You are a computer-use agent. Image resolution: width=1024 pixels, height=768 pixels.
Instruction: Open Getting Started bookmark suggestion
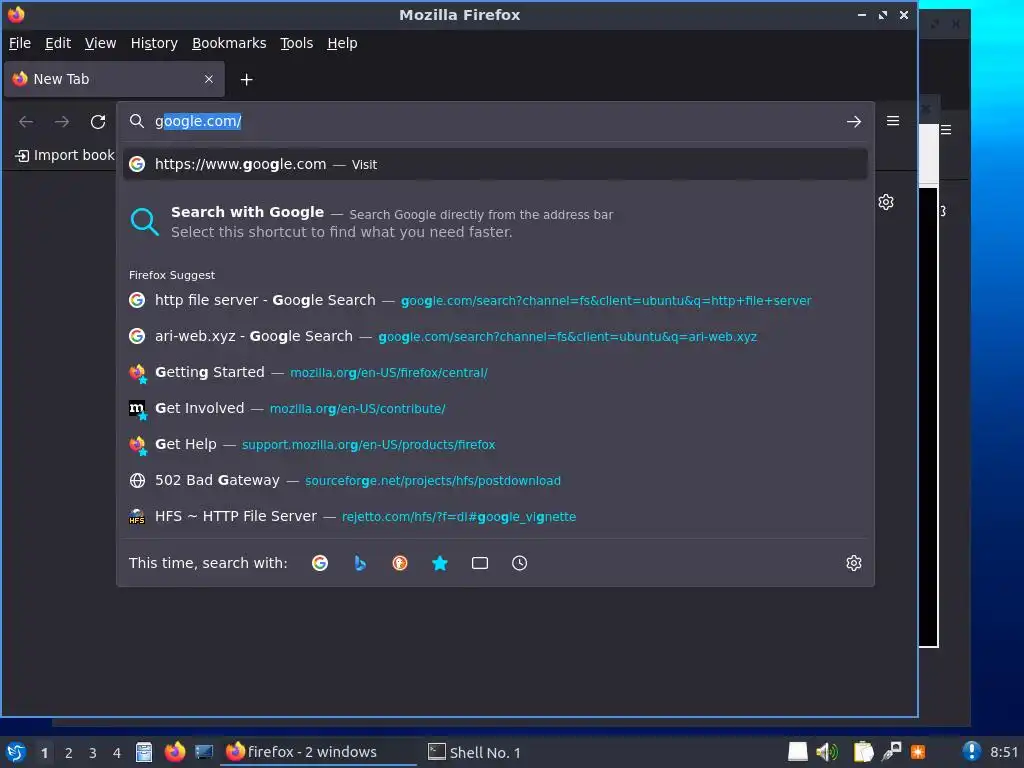(x=495, y=372)
